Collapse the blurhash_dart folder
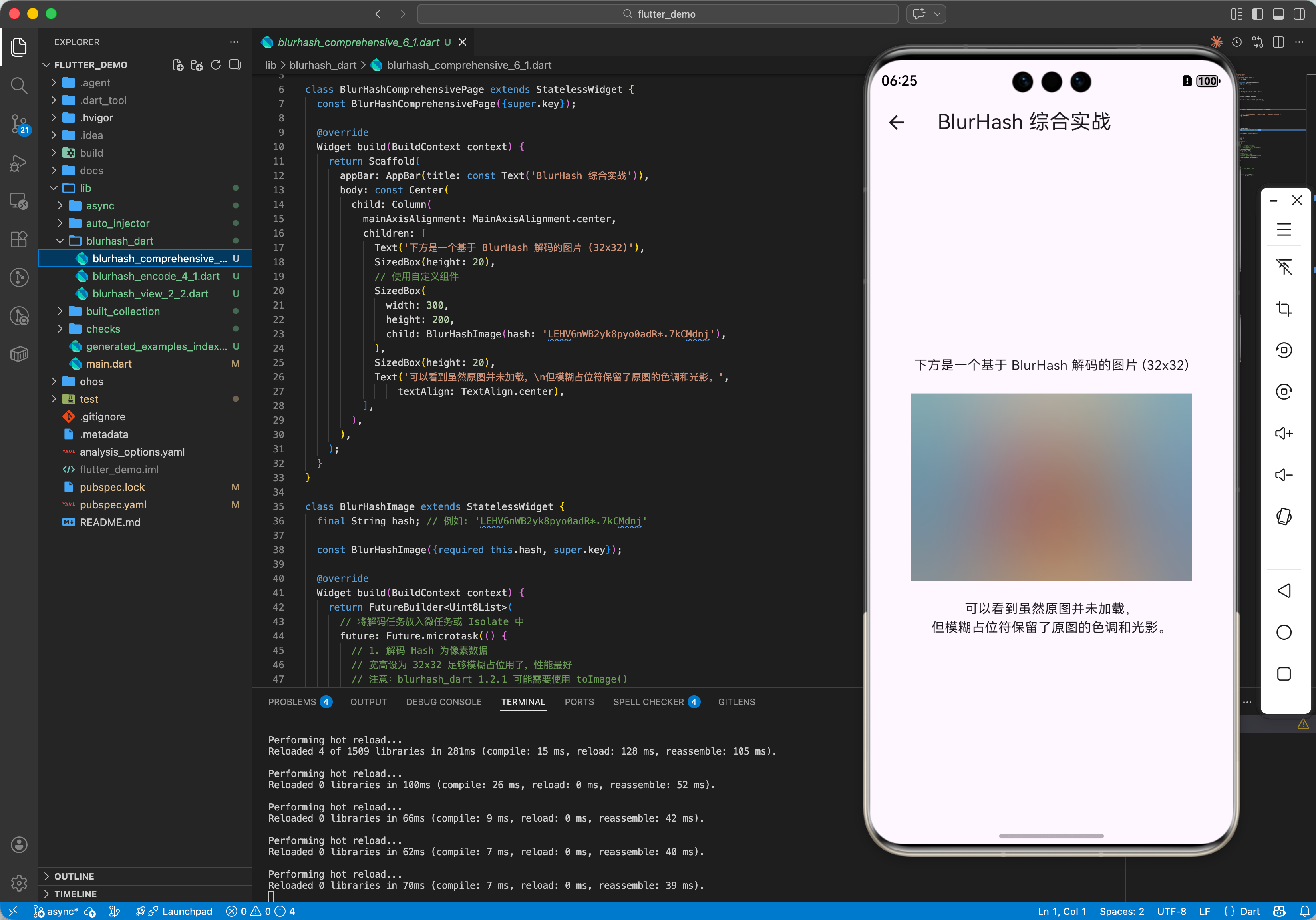Viewport: 1316px width, 920px height. pyautogui.click(x=119, y=241)
